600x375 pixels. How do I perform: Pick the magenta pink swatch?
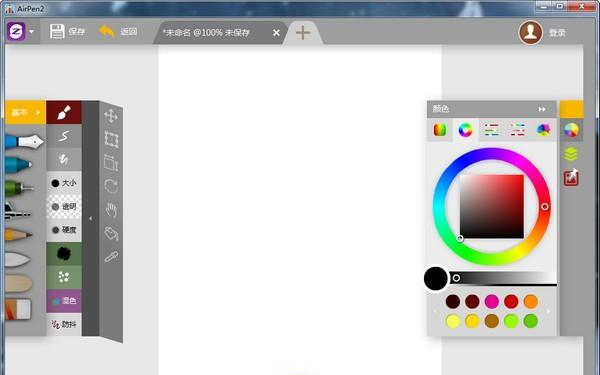point(492,302)
